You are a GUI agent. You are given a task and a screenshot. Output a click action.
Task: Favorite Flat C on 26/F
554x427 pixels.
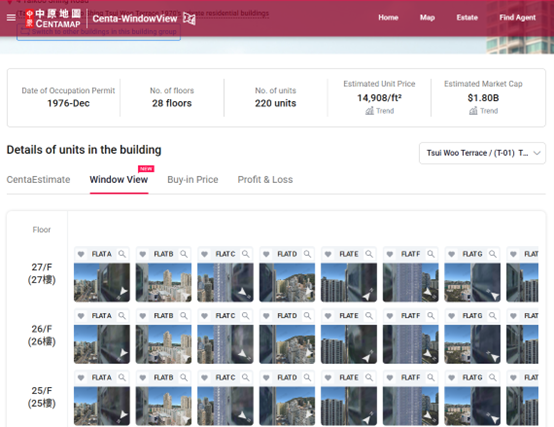pos(205,316)
